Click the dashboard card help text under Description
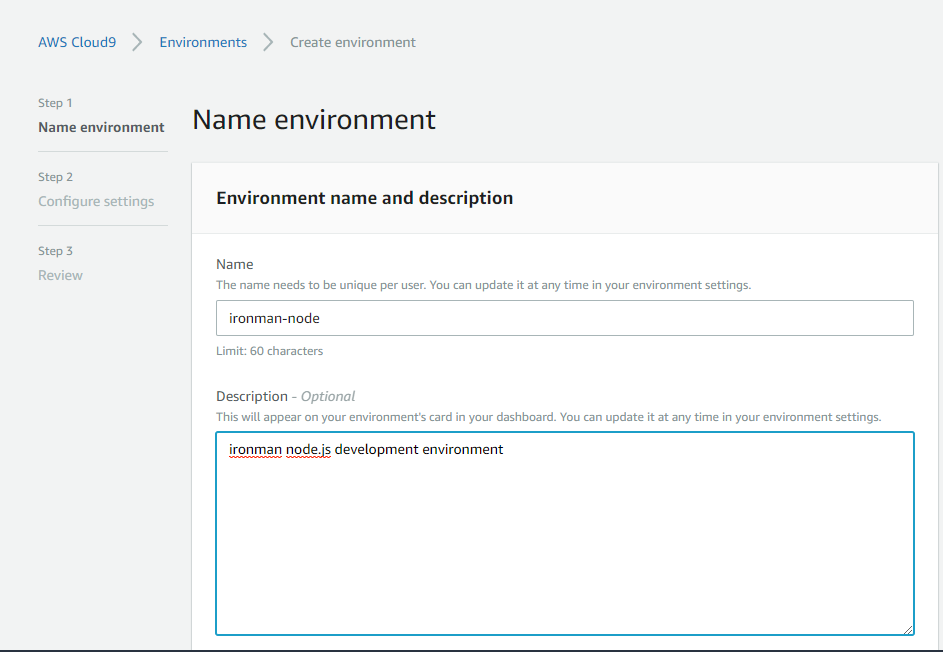 tap(548, 416)
